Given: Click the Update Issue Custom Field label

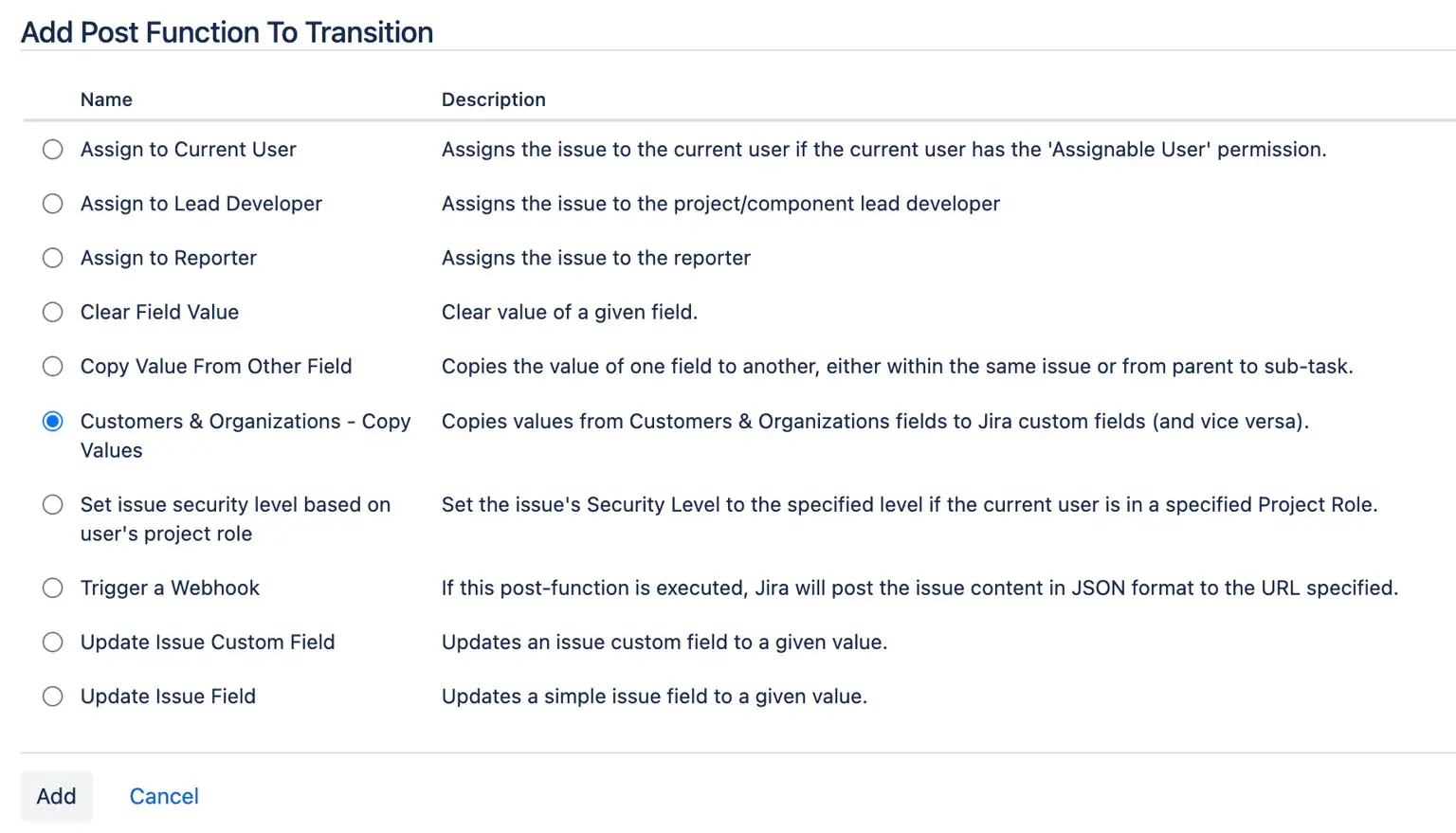Looking at the screenshot, I should point(208,643).
